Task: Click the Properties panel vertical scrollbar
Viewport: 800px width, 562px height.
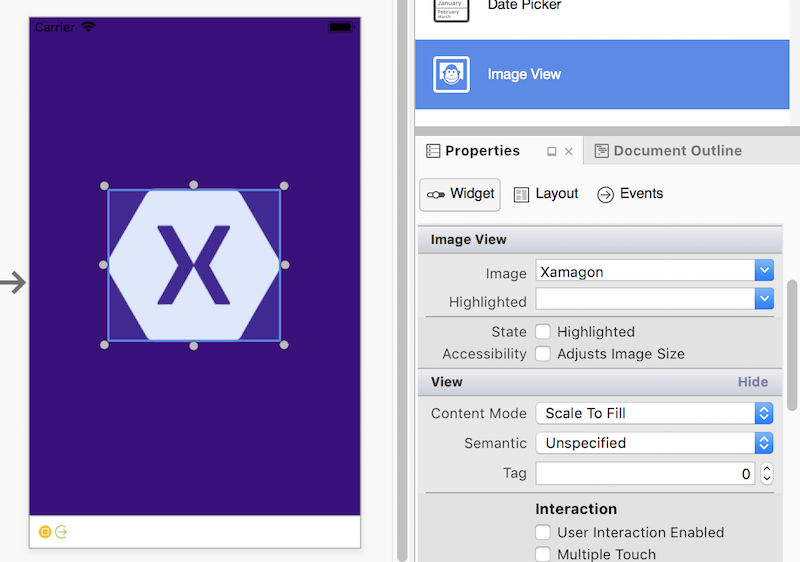Action: [x=792, y=345]
